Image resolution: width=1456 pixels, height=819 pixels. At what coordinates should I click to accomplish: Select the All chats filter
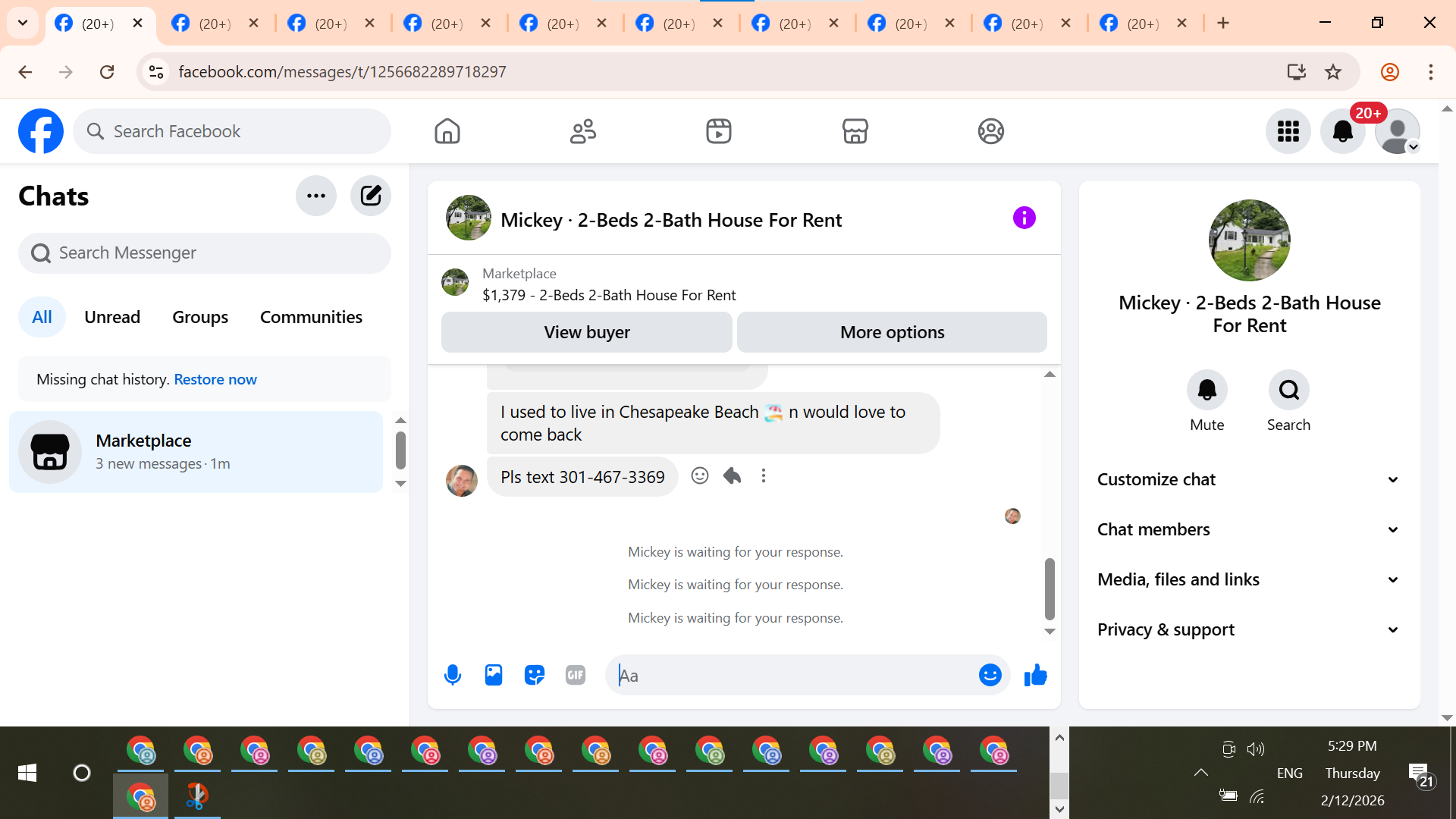tap(42, 317)
